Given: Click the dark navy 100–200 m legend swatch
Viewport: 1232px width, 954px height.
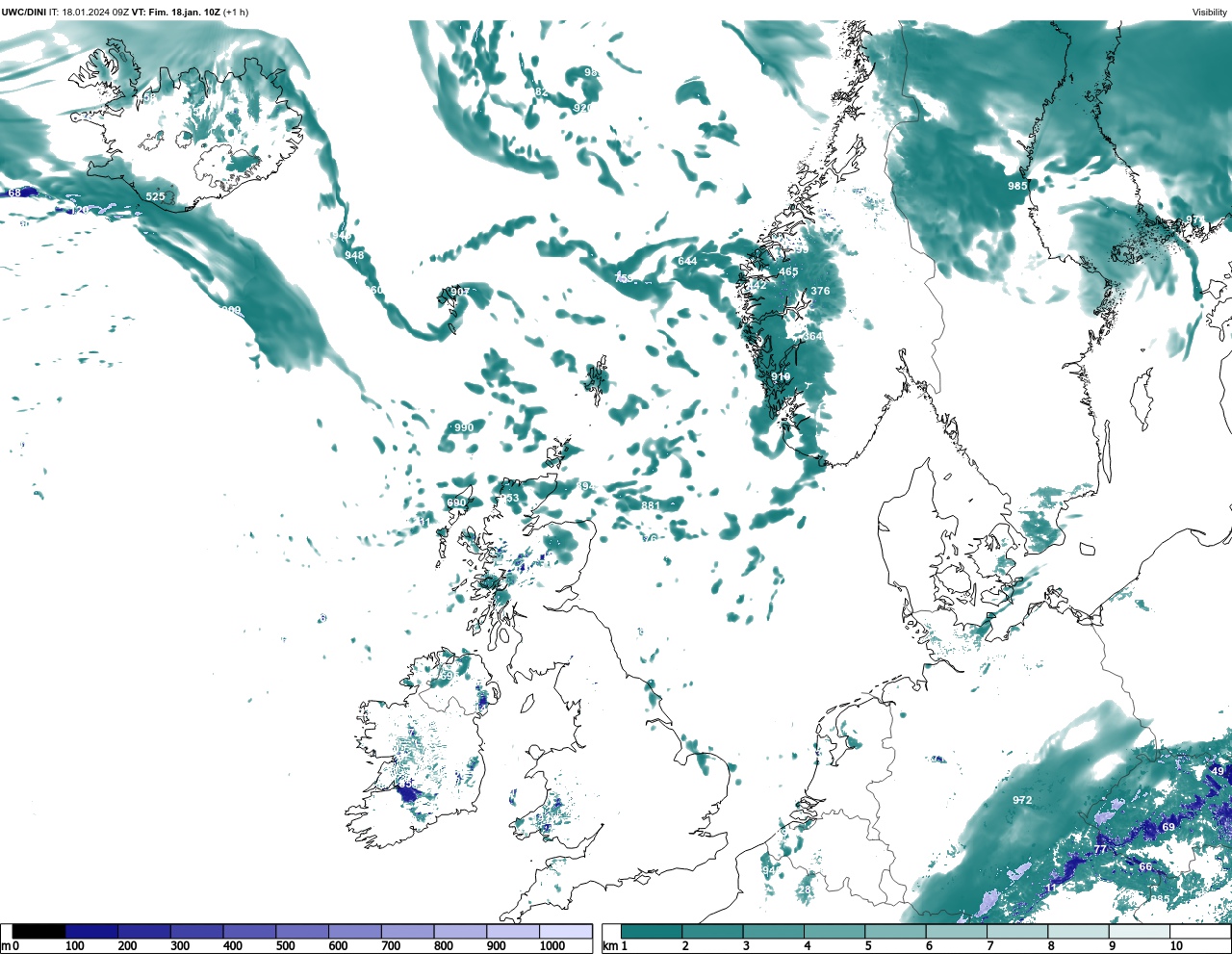Looking at the screenshot, I should [91, 931].
